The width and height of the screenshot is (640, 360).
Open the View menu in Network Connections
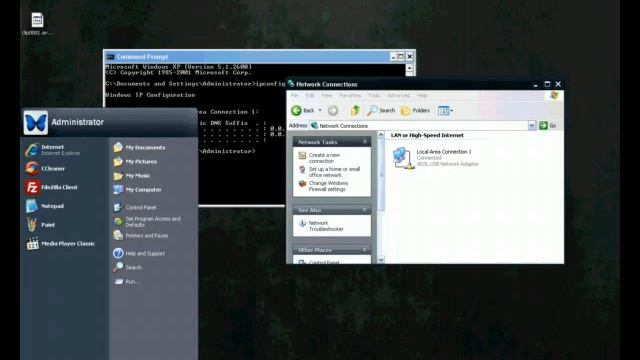pyautogui.click(x=327, y=96)
